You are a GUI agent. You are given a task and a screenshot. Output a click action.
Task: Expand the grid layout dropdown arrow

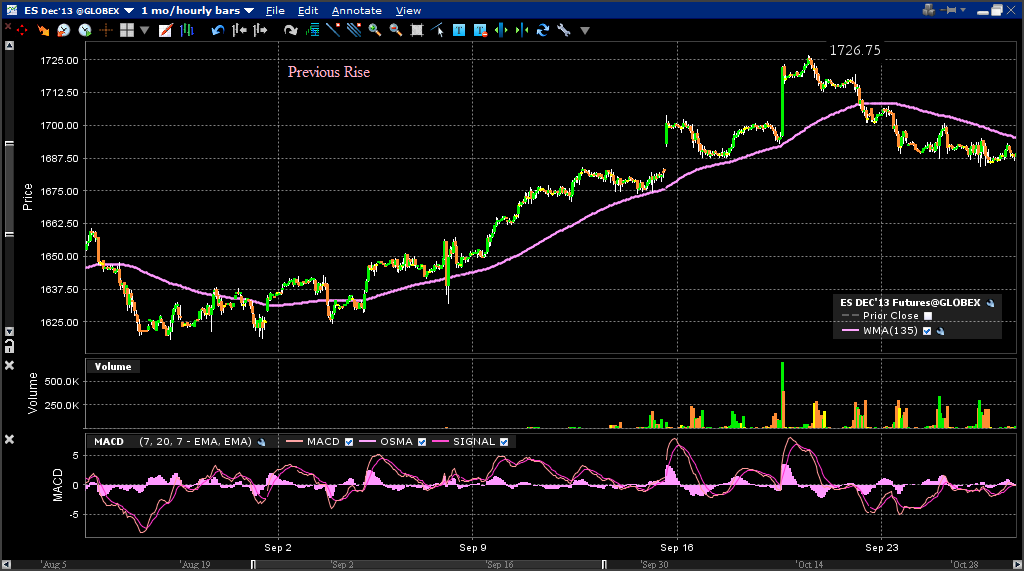click(x=144, y=30)
